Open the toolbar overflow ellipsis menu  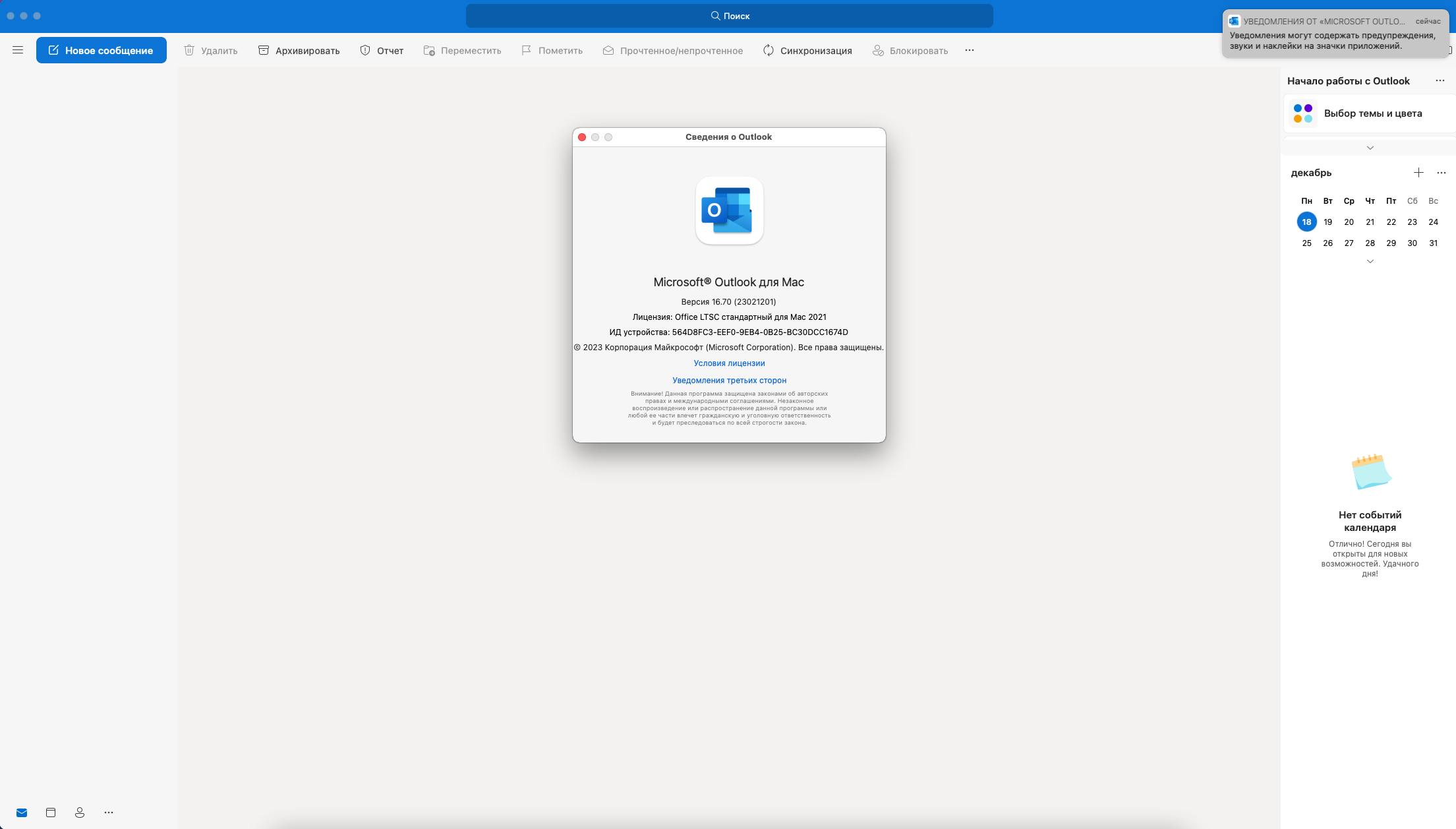coord(970,50)
